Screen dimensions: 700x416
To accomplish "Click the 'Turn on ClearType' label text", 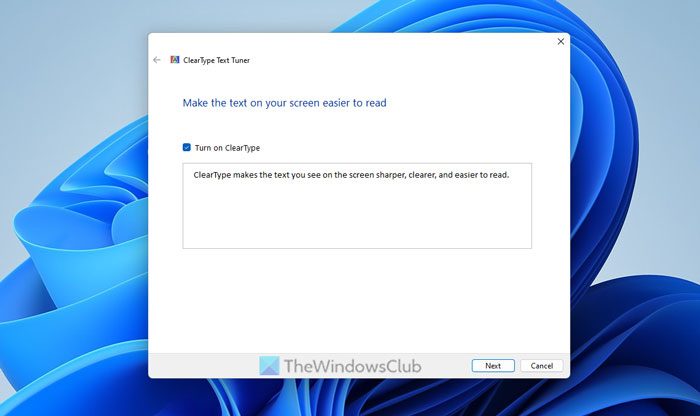I will pos(227,148).
